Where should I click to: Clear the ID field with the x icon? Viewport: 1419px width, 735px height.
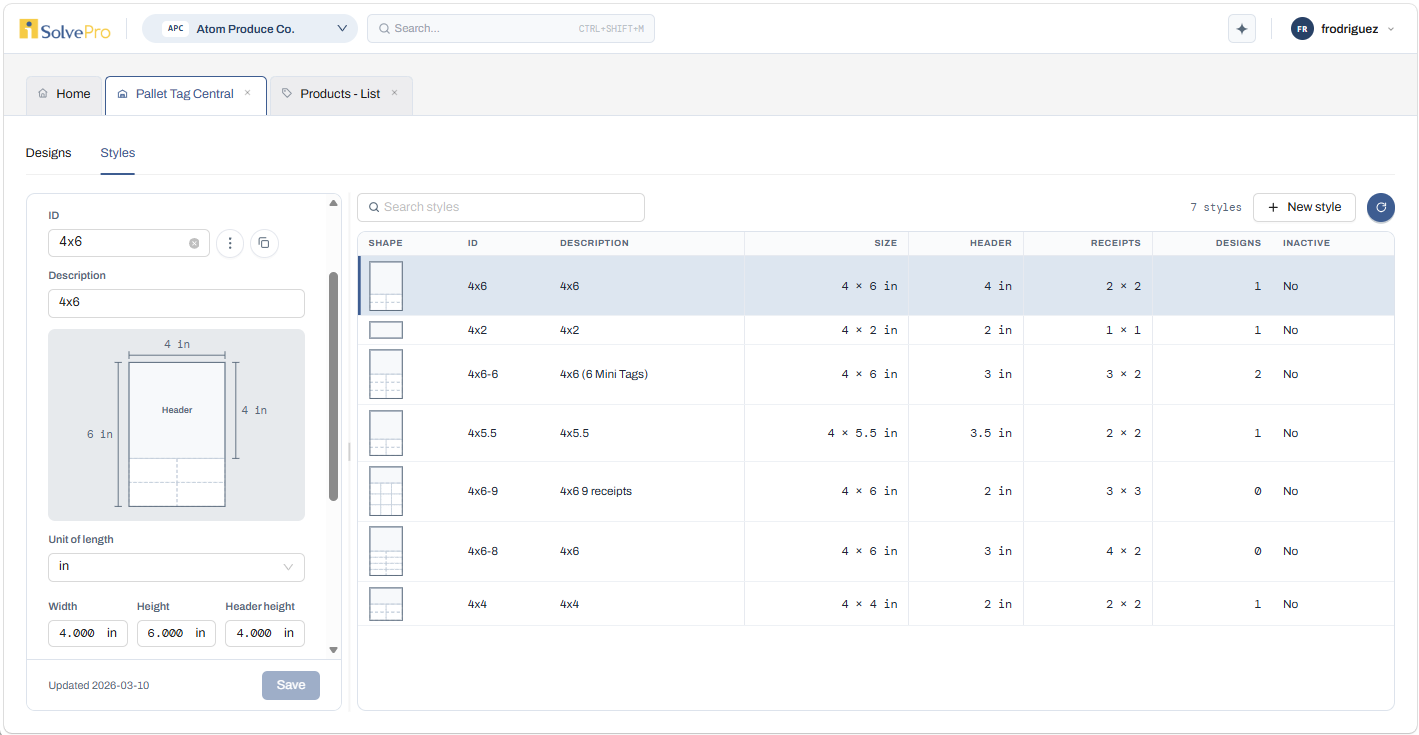tap(194, 243)
